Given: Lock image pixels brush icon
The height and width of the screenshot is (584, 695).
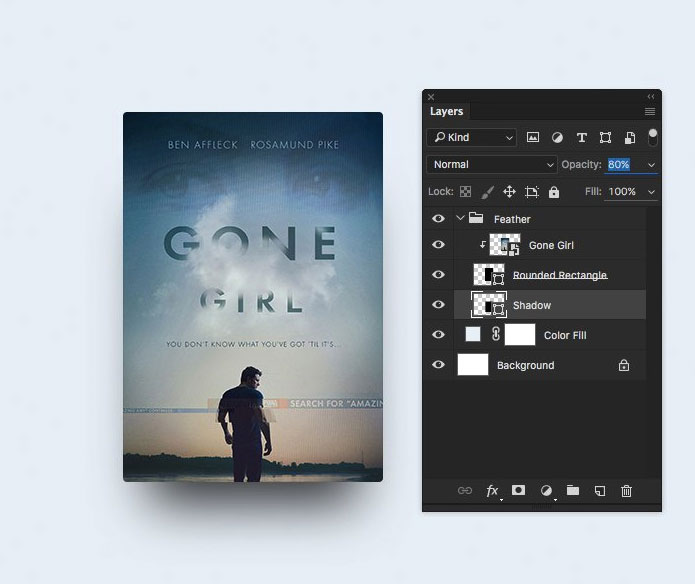Looking at the screenshot, I should click(487, 192).
